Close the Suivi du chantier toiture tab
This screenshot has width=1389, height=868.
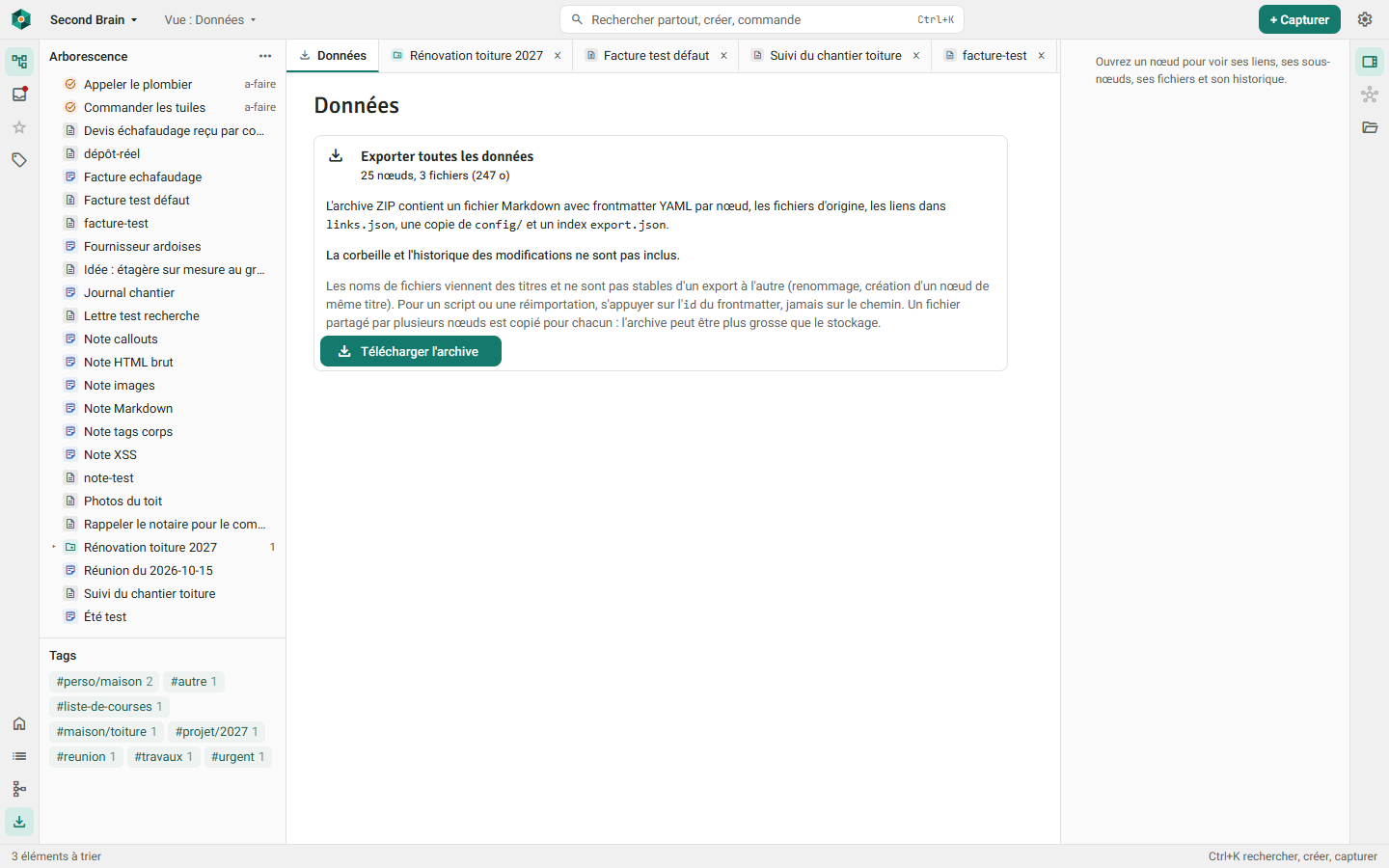pos(916,56)
